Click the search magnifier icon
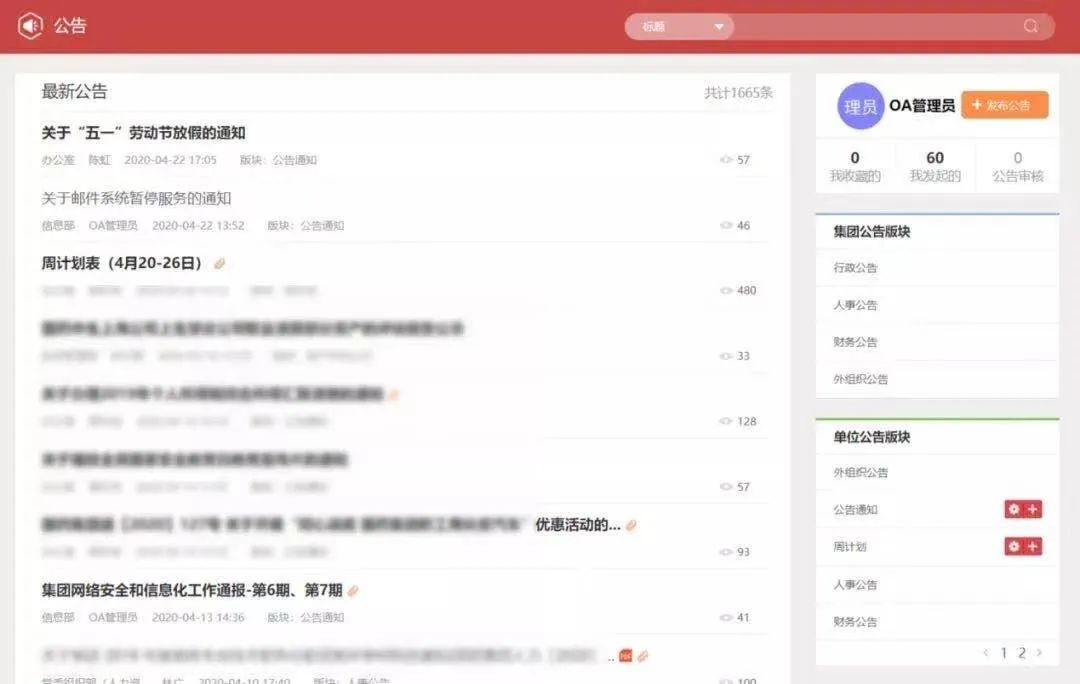 click(1030, 26)
